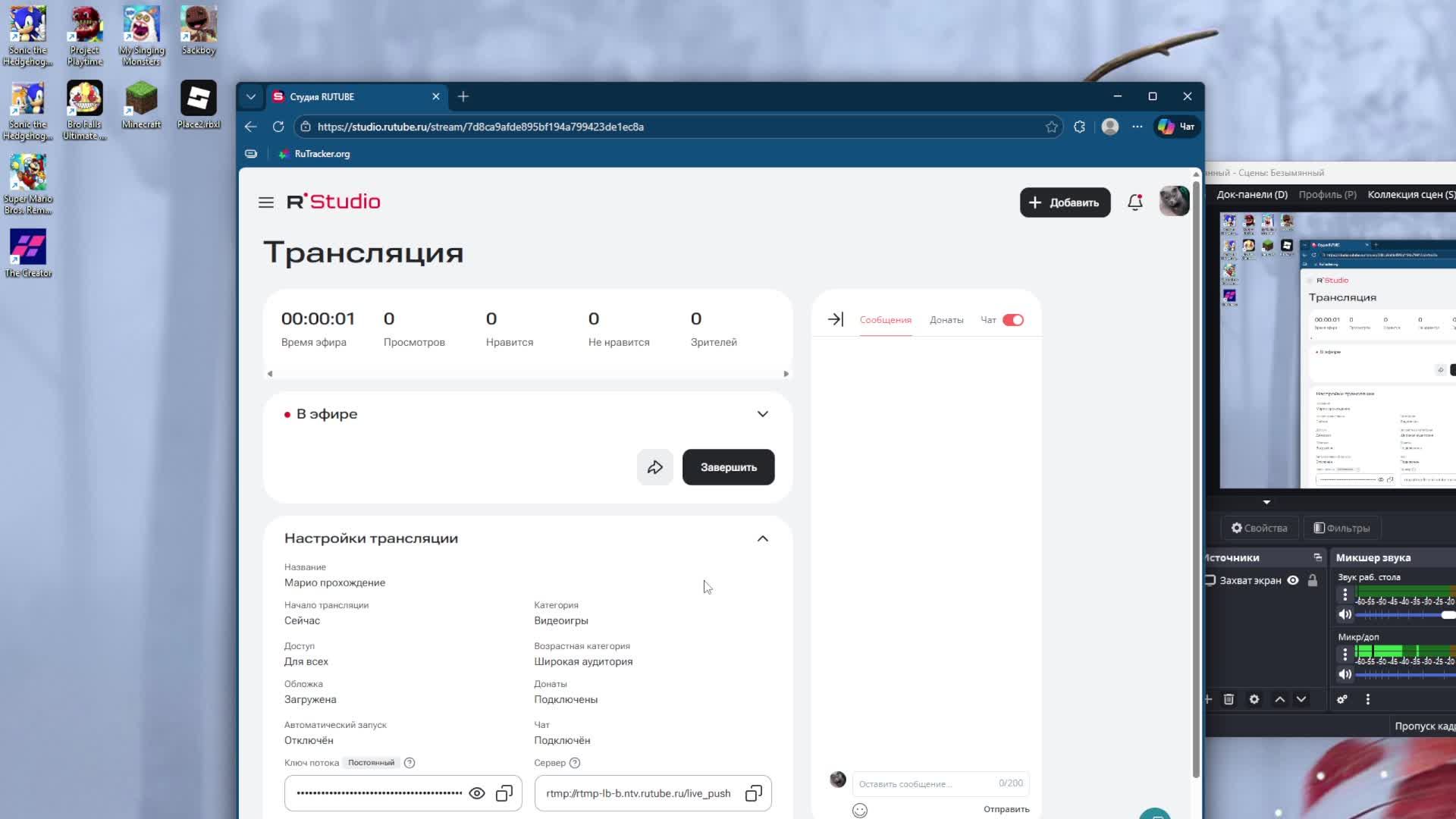Collapse the chat panel arrow icon
This screenshot has width=1456, height=819.
coord(835,319)
